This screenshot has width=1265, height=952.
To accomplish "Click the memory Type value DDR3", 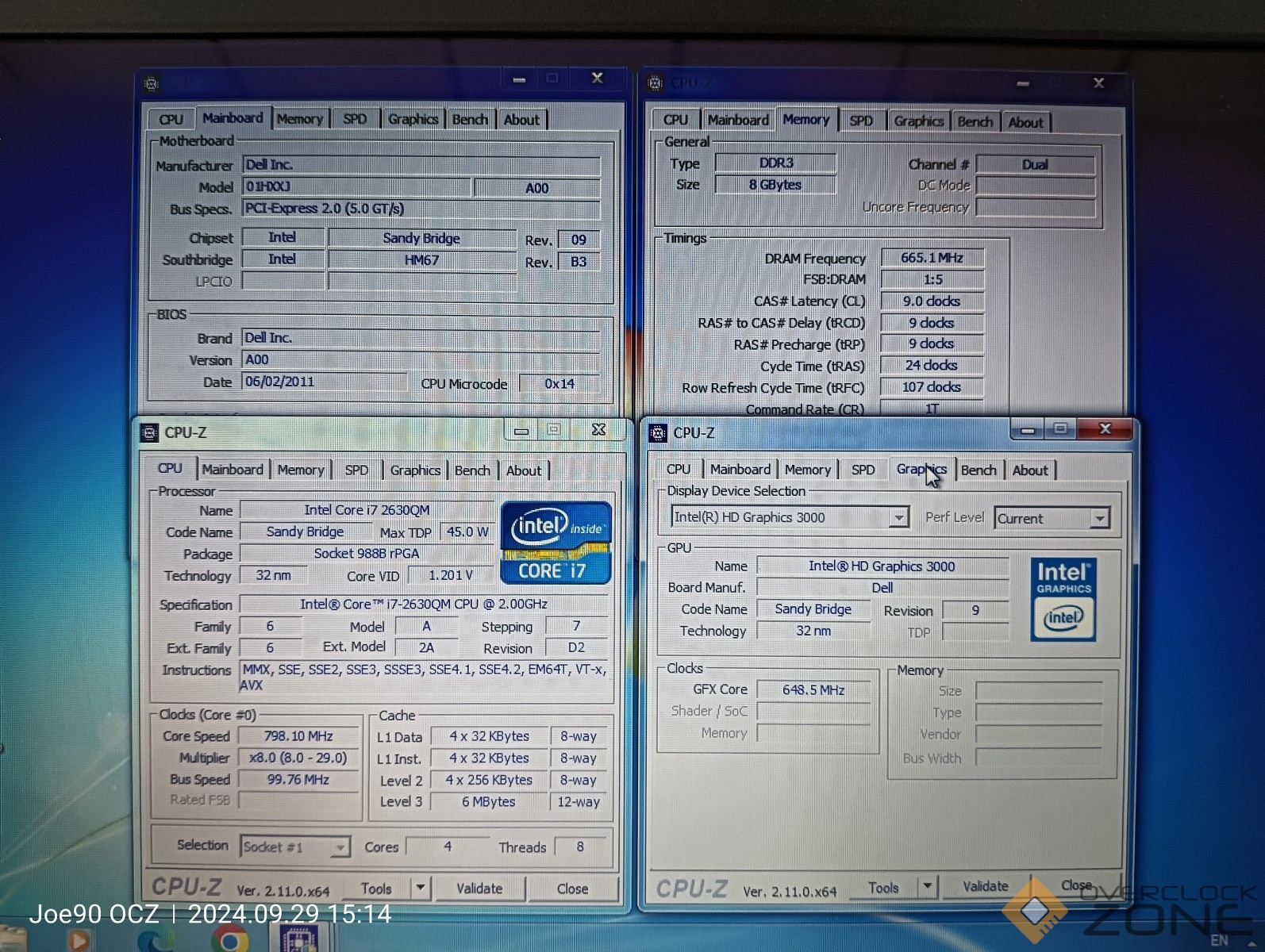I will coord(776,163).
